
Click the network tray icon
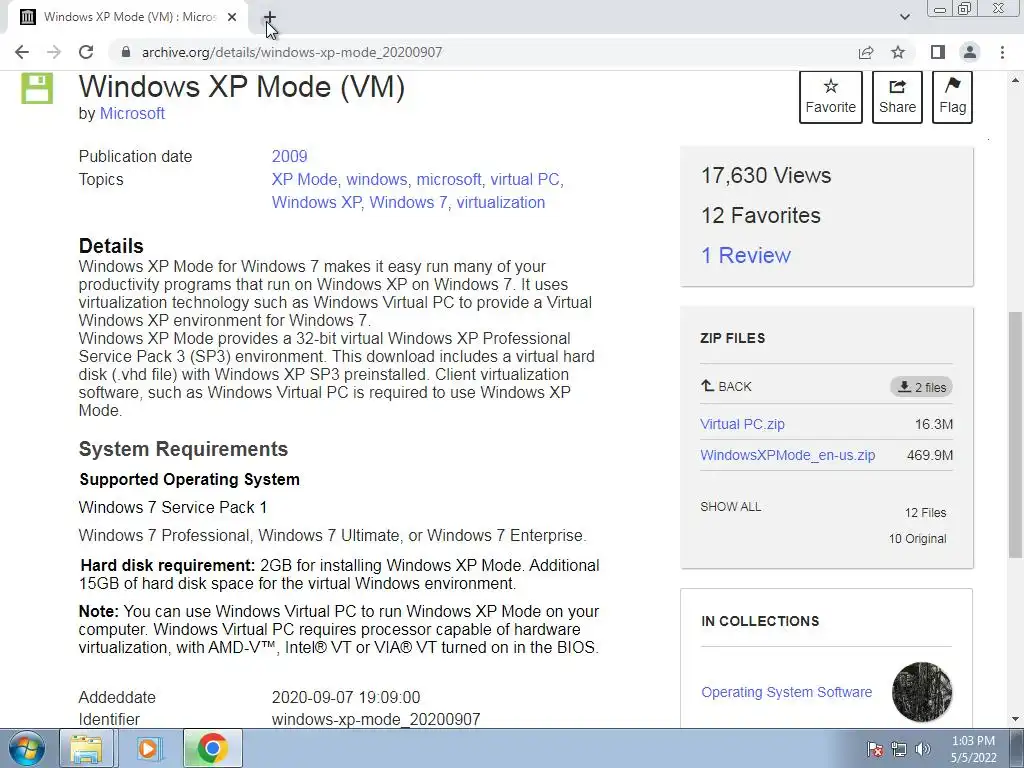pyautogui.click(x=899, y=749)
